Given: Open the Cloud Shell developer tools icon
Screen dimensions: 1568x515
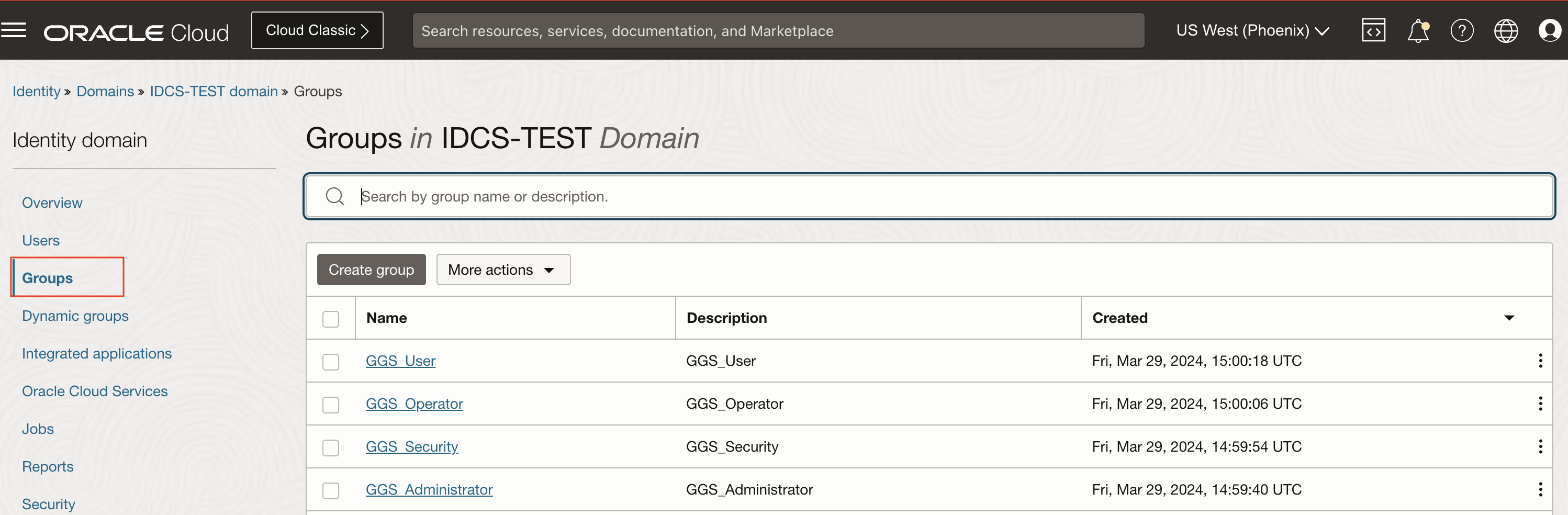Looking at the screenshot, I should tap(1373, 30).
